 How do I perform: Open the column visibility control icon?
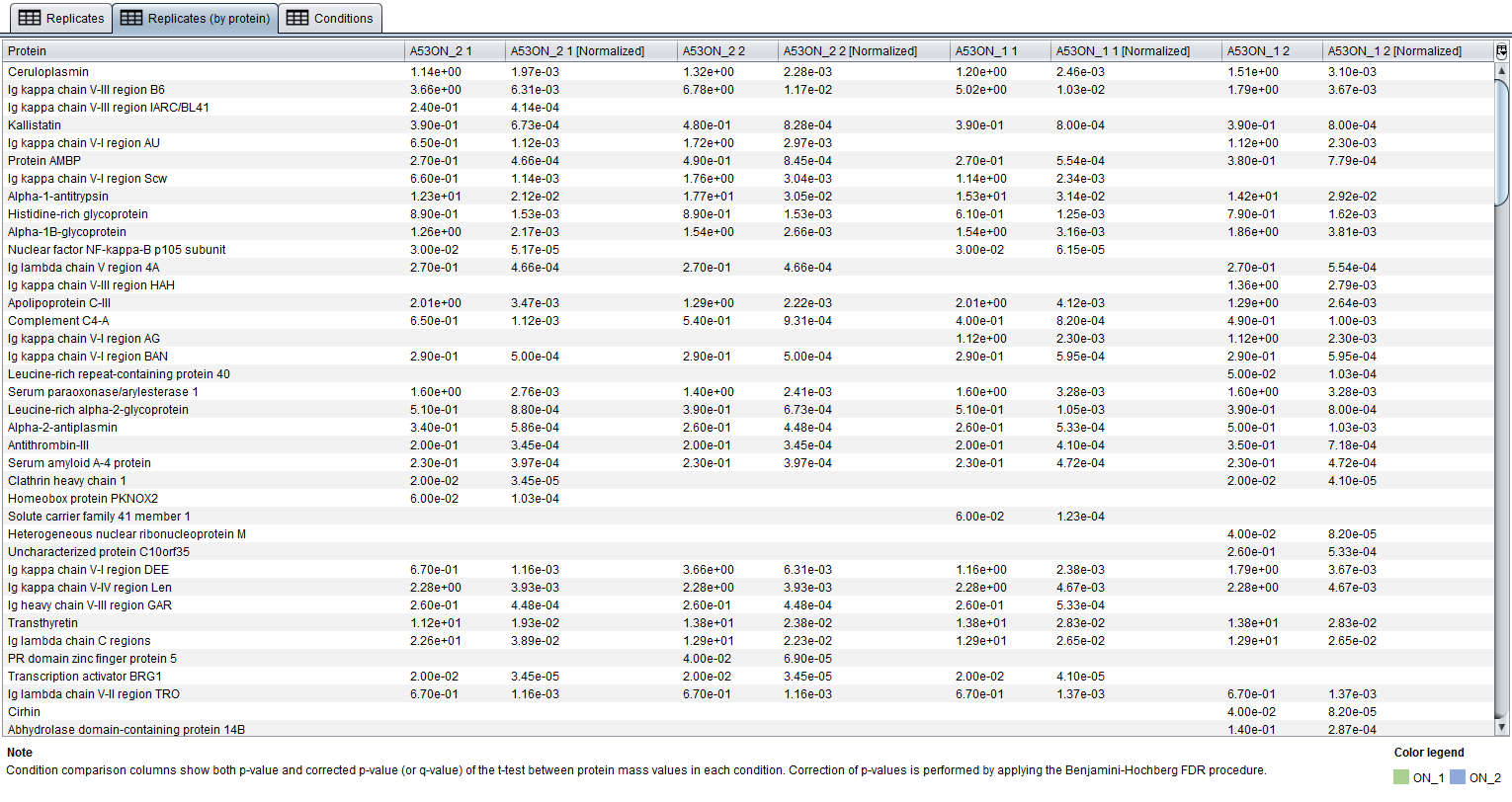pos(1502,51)
